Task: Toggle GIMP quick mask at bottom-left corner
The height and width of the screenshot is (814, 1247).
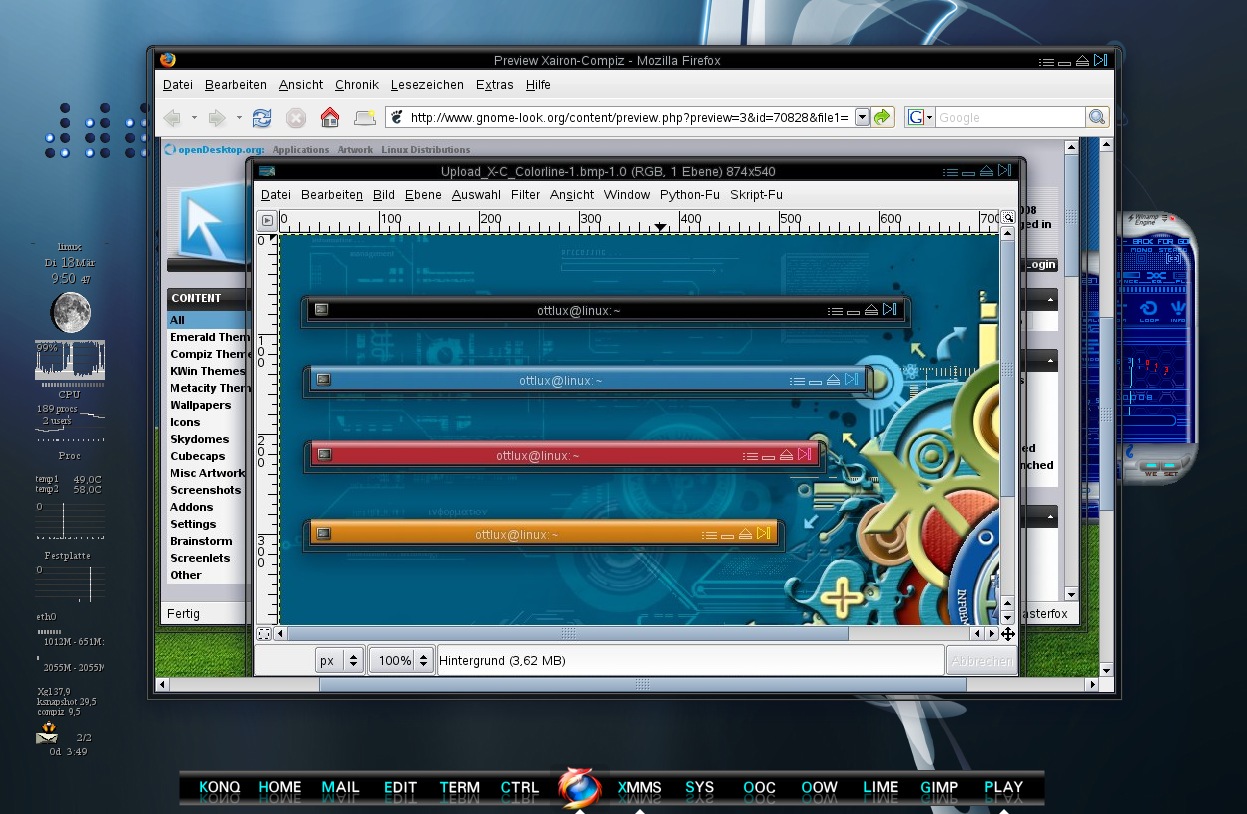Action: click(x=264, y=633)
